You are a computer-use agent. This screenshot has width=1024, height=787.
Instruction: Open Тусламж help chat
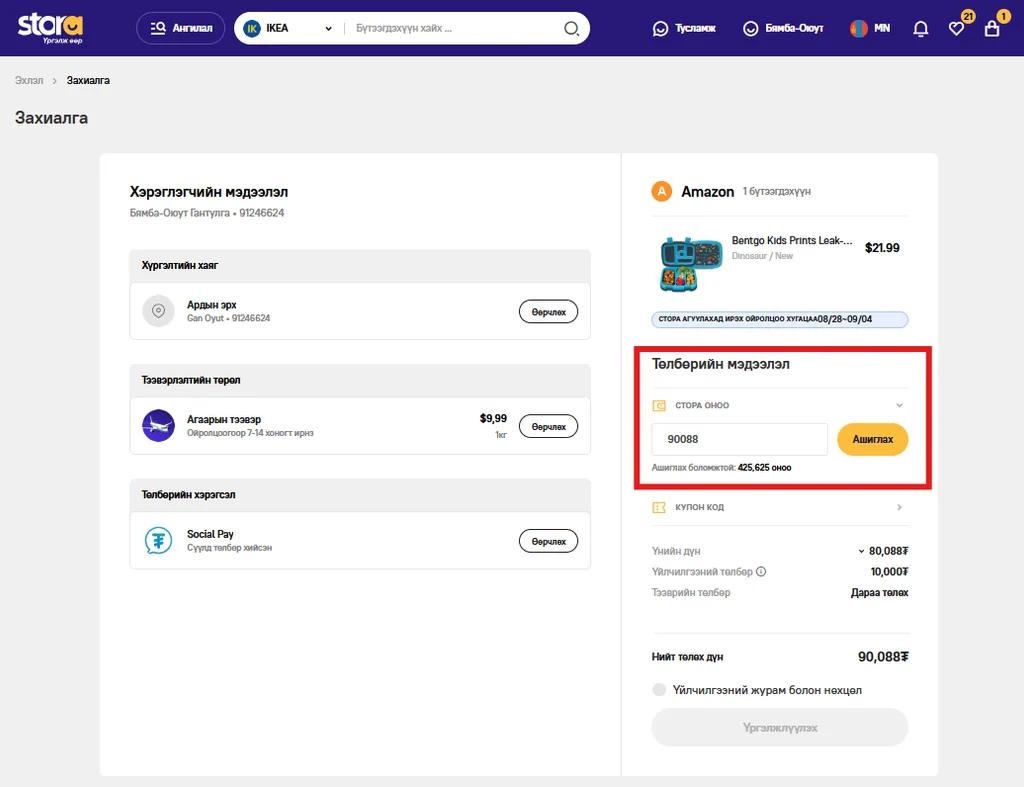(x=684, y=28)
